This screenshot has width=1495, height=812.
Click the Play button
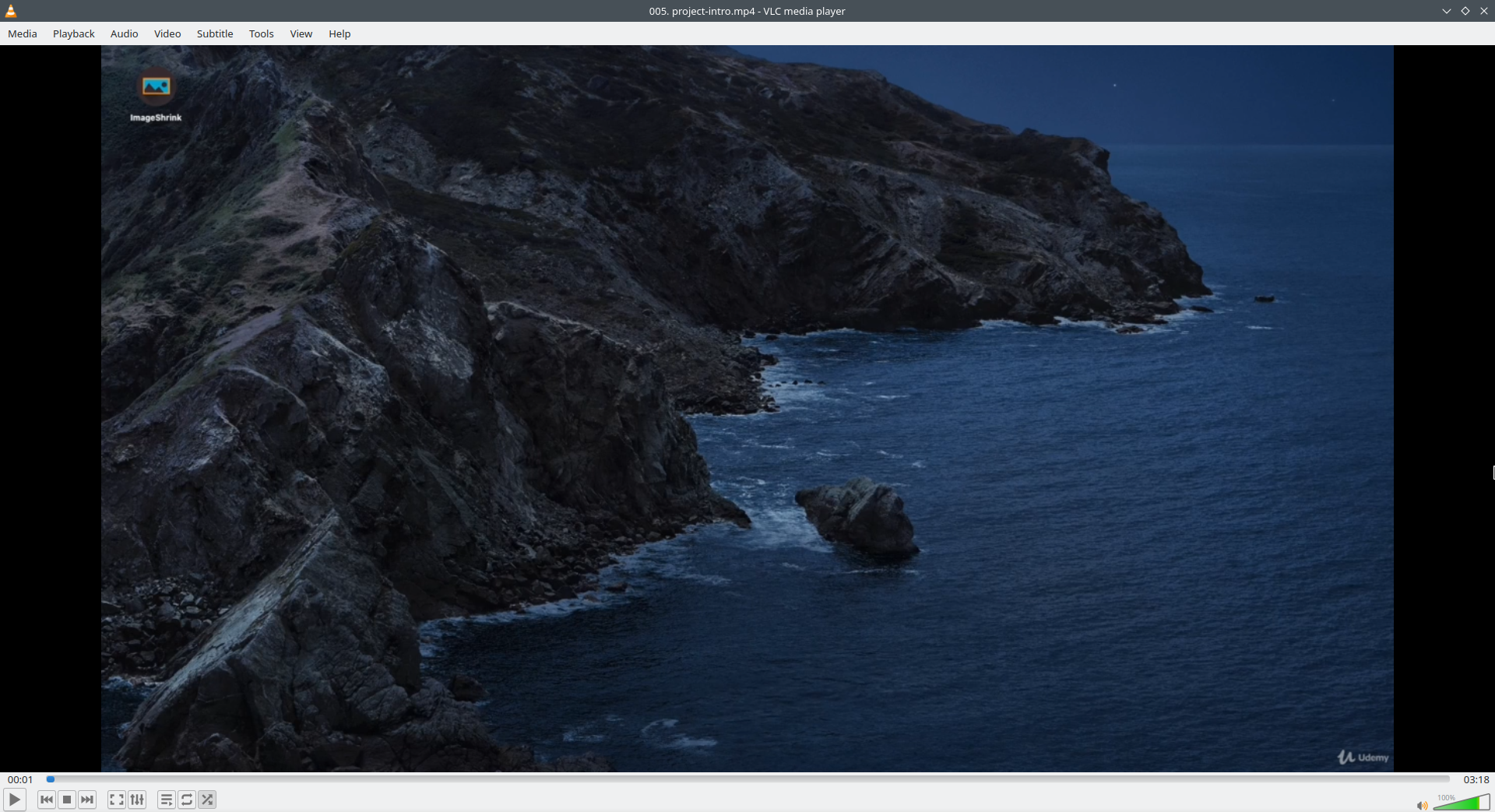(x=15, y=800)
